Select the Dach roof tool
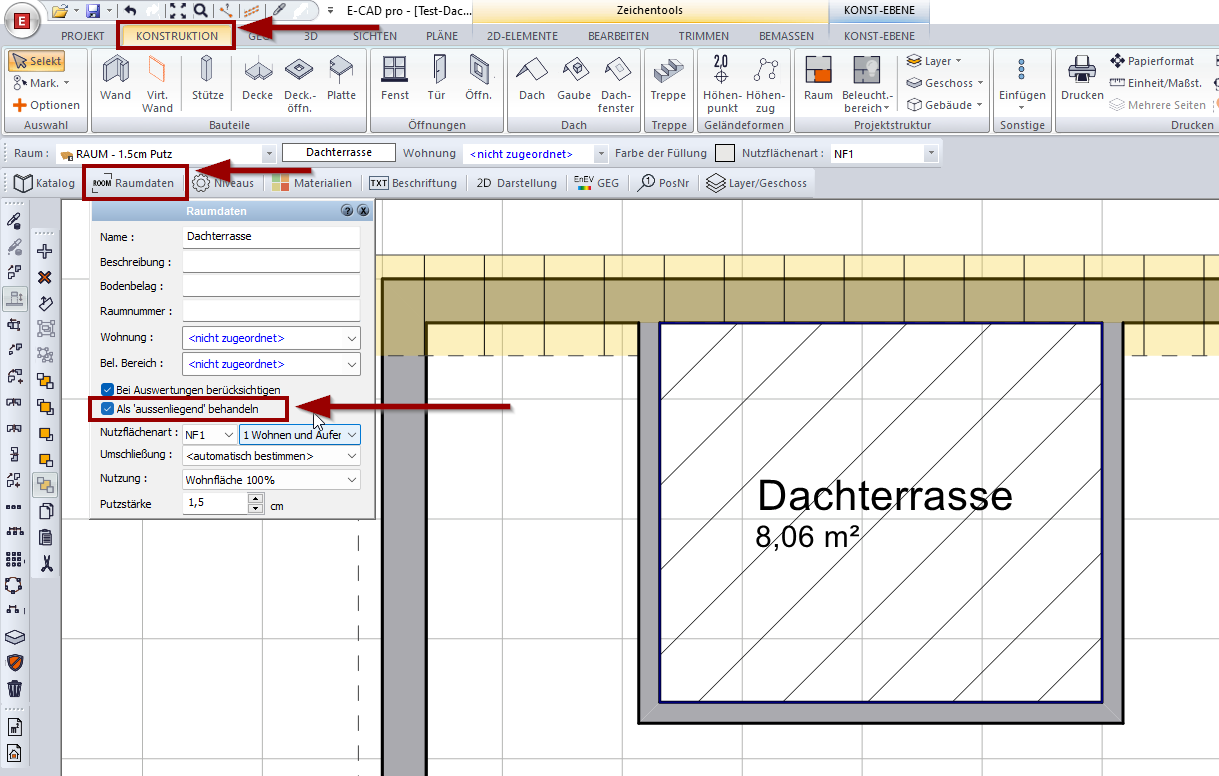The width and height of the screenshot is (1219, 776). point(532,78)
